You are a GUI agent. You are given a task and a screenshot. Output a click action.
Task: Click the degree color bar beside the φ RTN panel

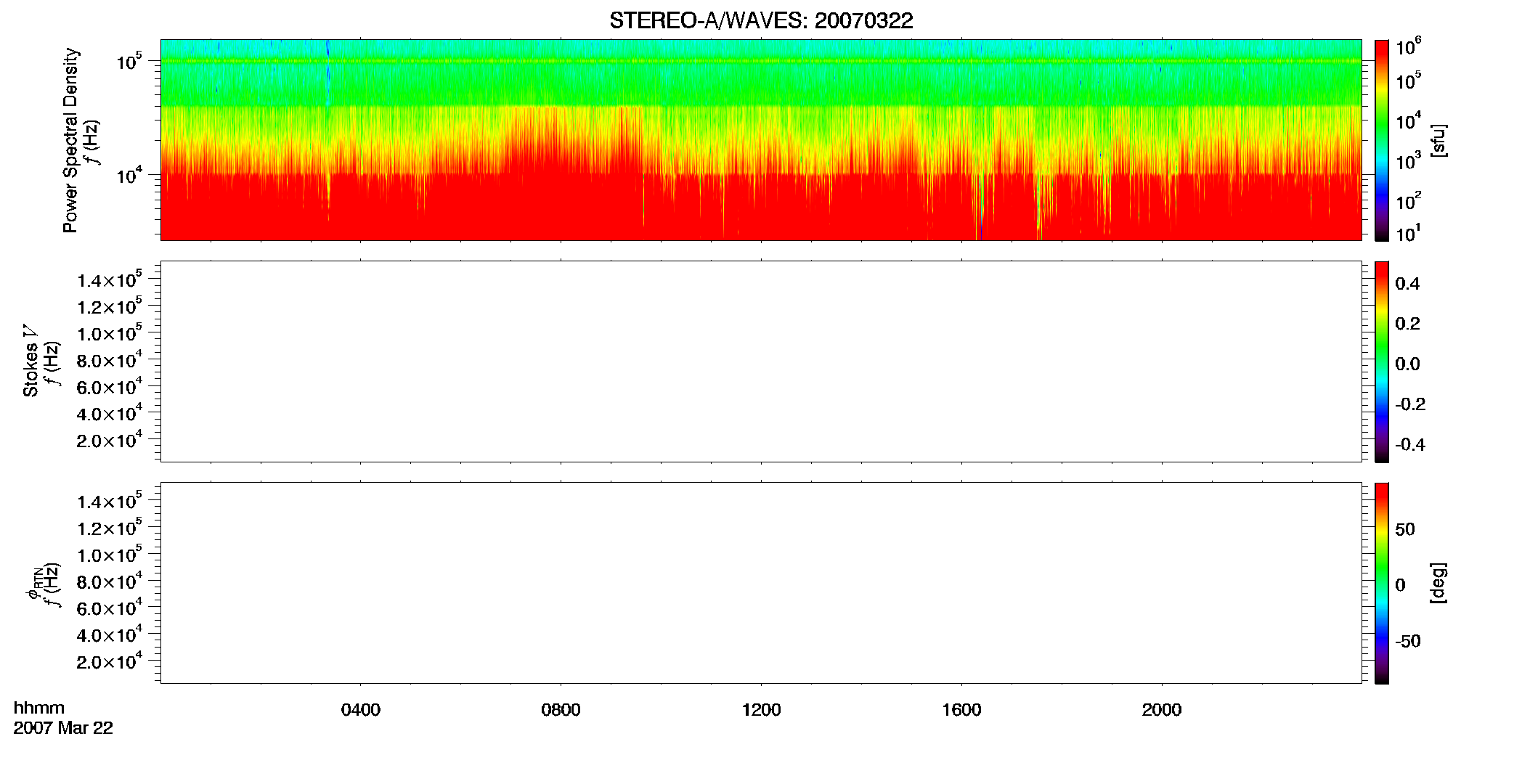tap(1382, 583)
